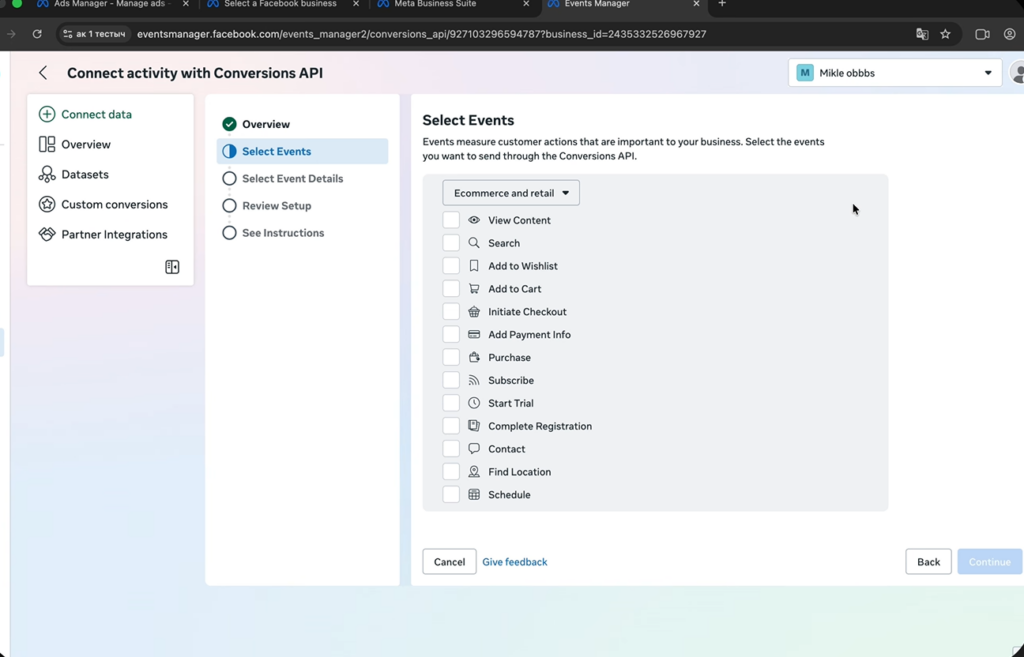Check the Complete Registration checkbox
The height and width of the screenshot is (657, 1024).
click(x=451, y=426)
